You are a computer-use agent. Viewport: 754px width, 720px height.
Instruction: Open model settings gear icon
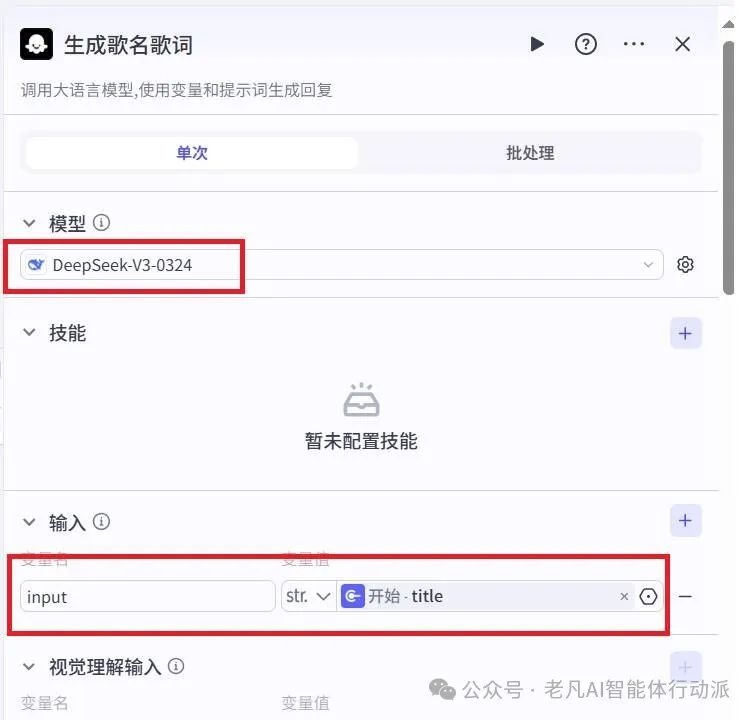click(685, 265)
